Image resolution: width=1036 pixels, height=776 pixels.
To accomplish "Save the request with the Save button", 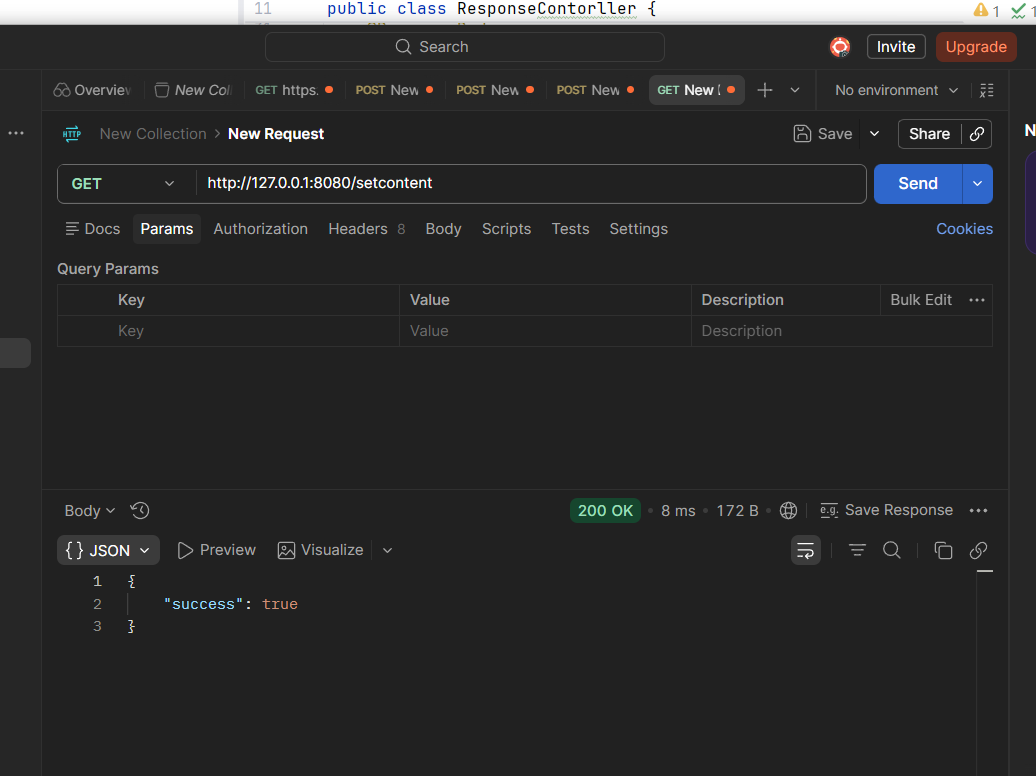I will [823, 134].
